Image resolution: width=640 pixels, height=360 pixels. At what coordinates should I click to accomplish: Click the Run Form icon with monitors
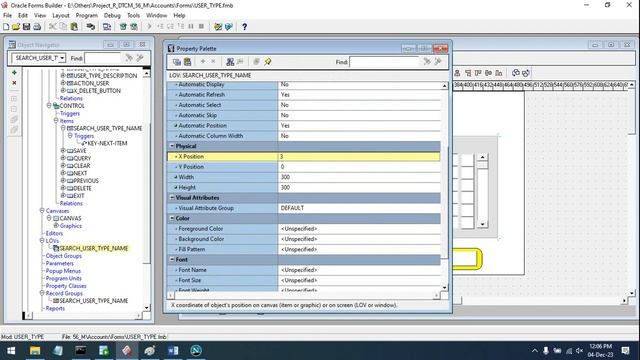click(107, 27)
